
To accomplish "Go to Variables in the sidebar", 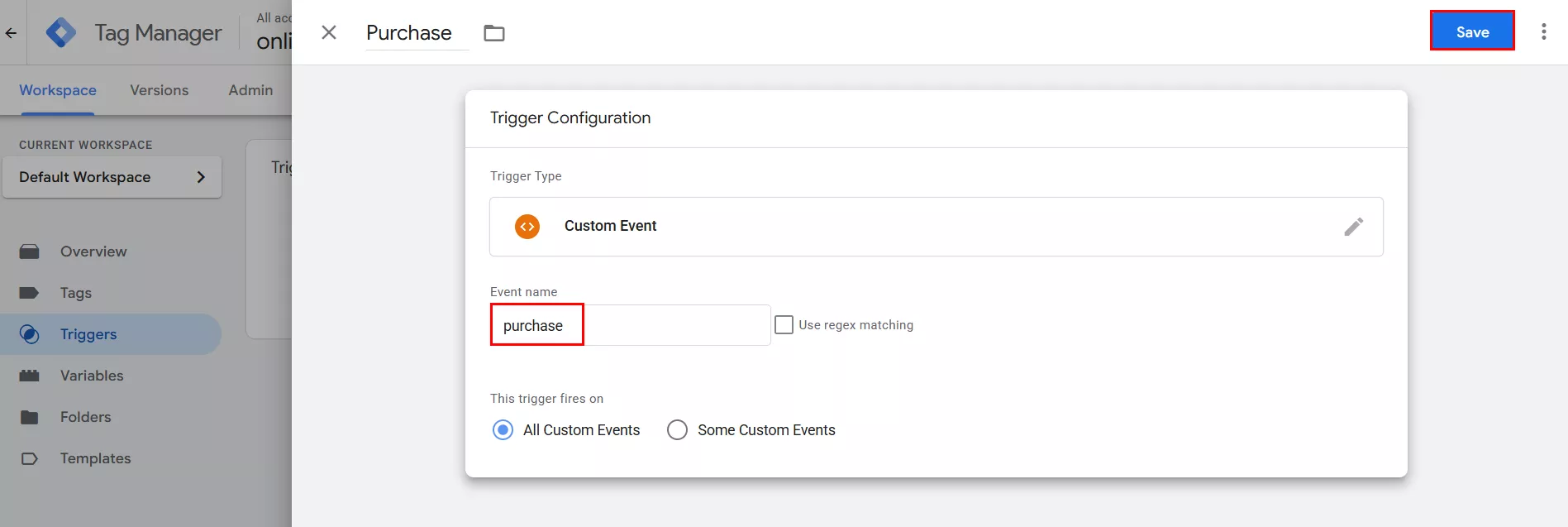I will pyautogui.click(x=91, y=376).
